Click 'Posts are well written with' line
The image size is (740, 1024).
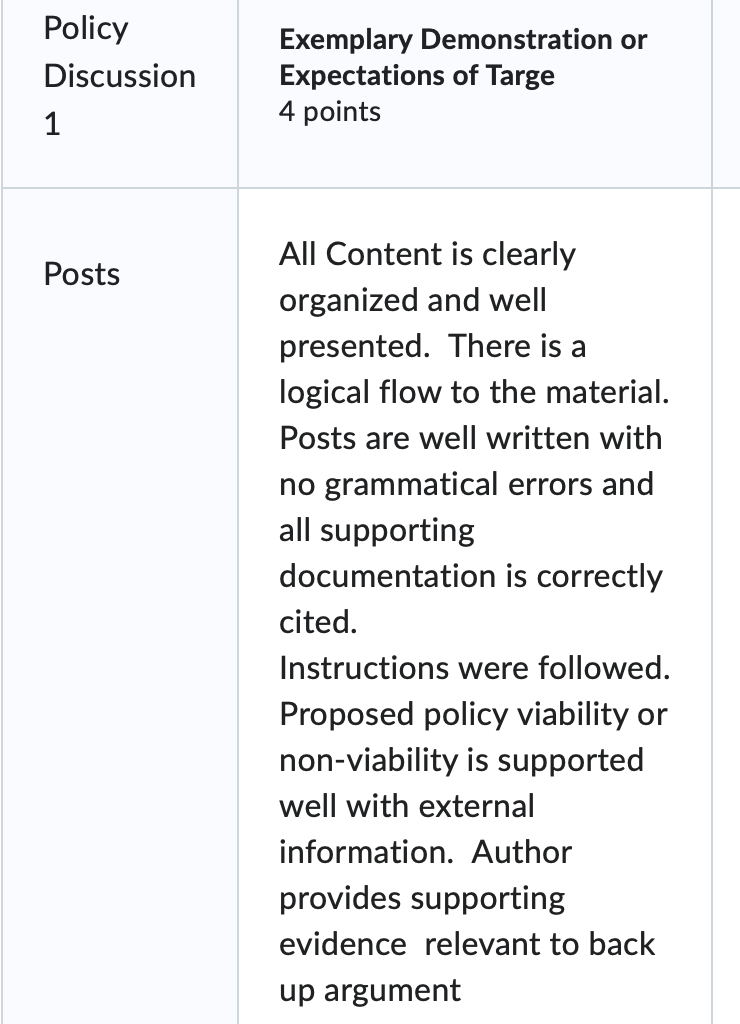pos(471,438)
